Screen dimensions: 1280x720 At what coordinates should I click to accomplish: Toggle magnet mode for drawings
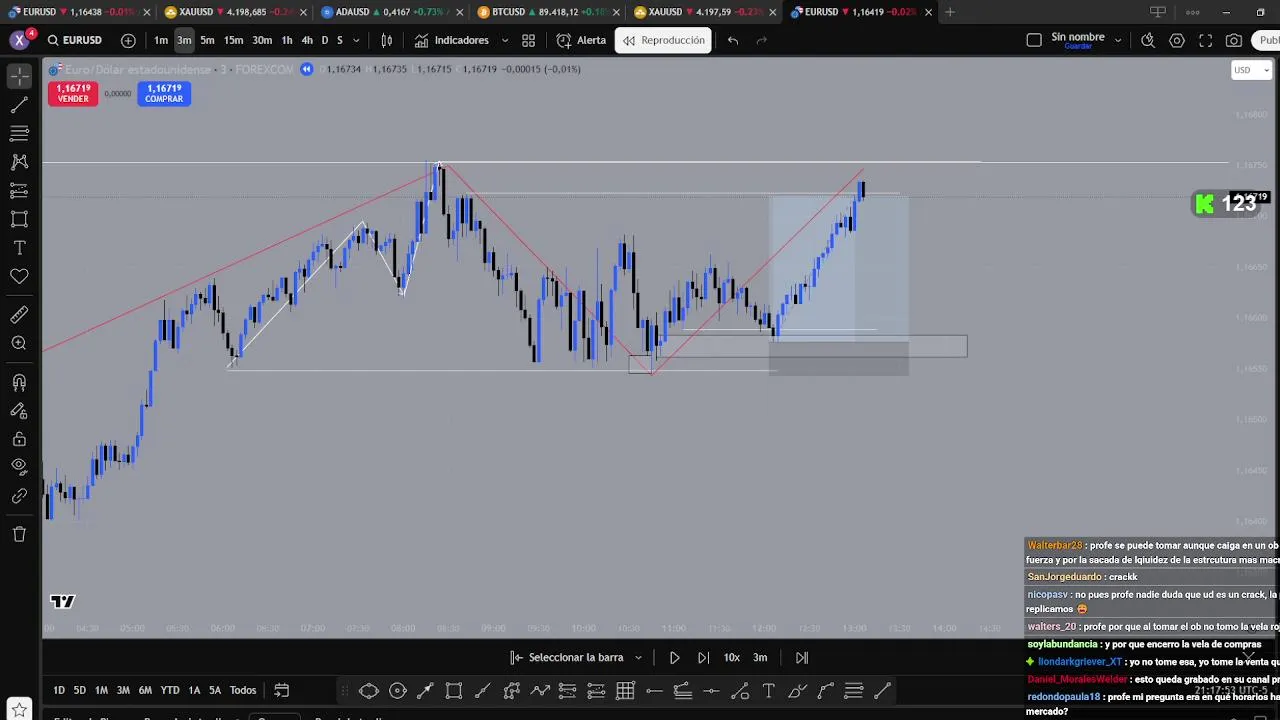coord(19,382)
